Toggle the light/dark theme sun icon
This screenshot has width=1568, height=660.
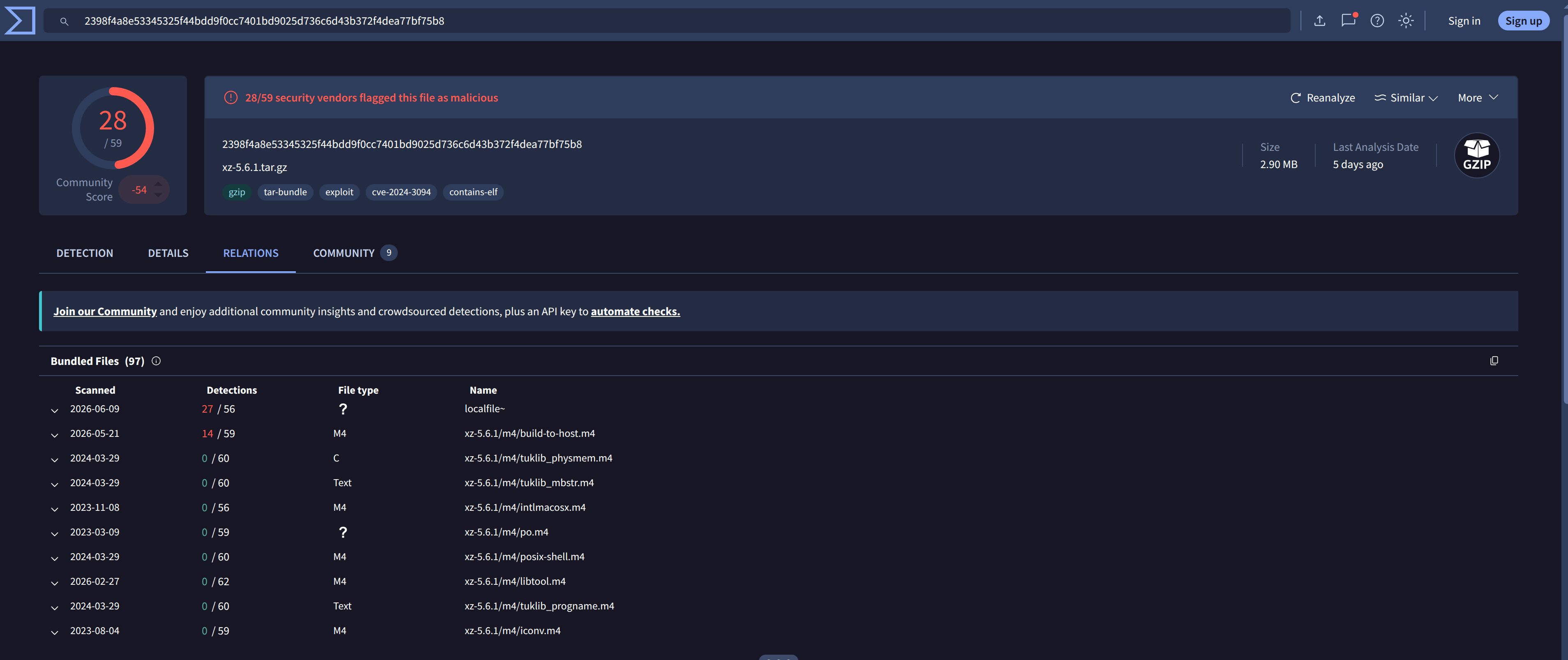[x=1405, y=21]
